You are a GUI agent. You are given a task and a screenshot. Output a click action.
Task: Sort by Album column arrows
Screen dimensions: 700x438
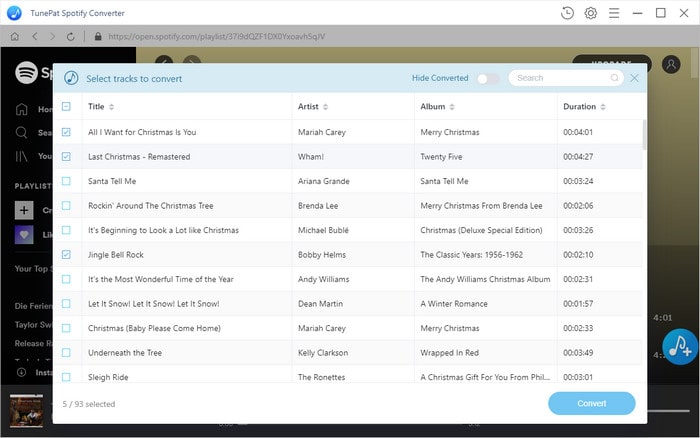[452, 107]
